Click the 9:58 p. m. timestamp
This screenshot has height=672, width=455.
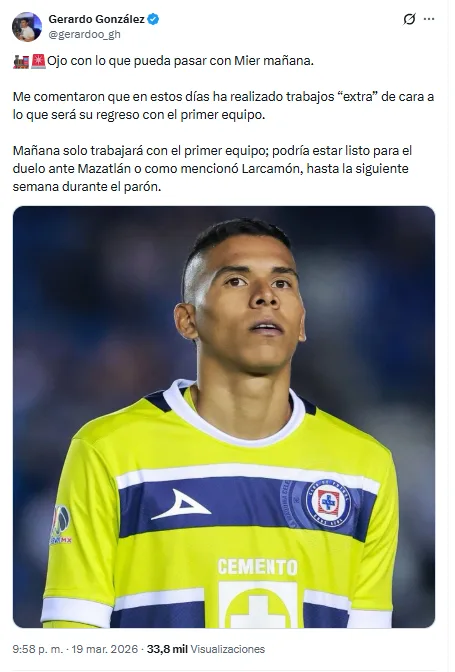click(37, 649)
